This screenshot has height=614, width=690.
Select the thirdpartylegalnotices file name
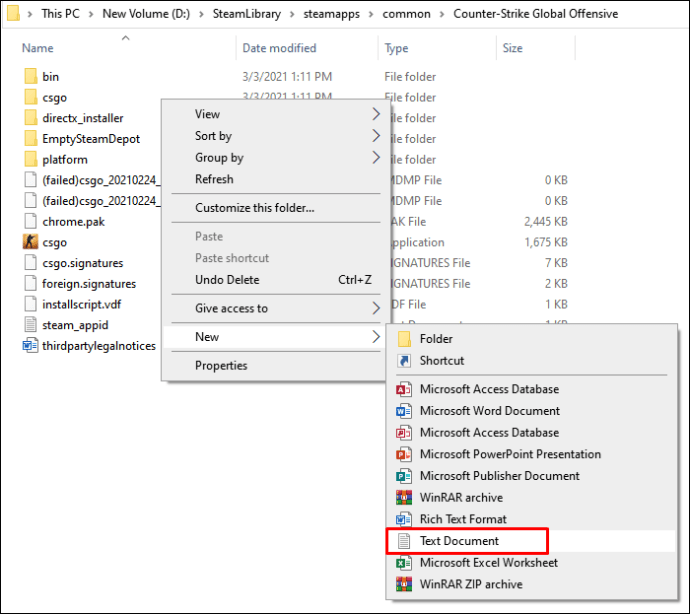pos(99,346)
